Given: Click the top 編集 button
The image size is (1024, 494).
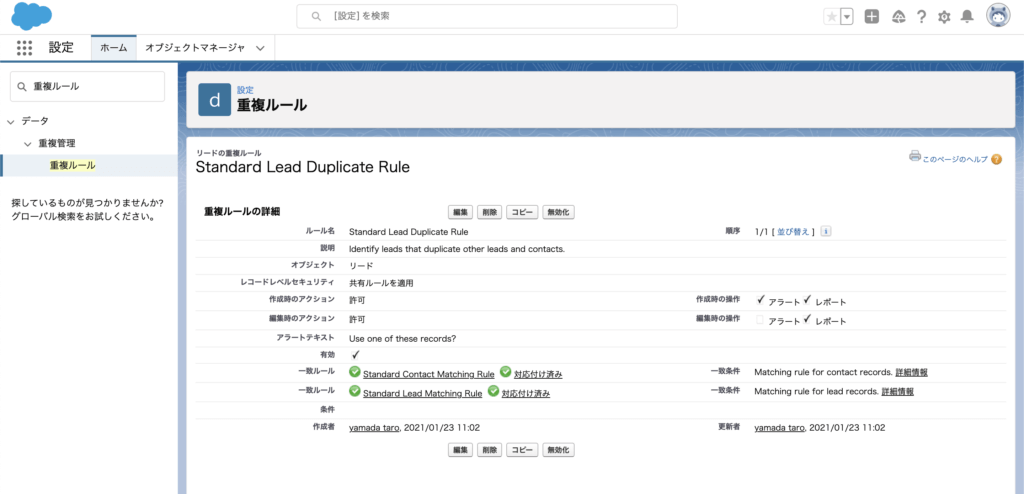Looking at the screenshot, I should [x=460, y=212].
